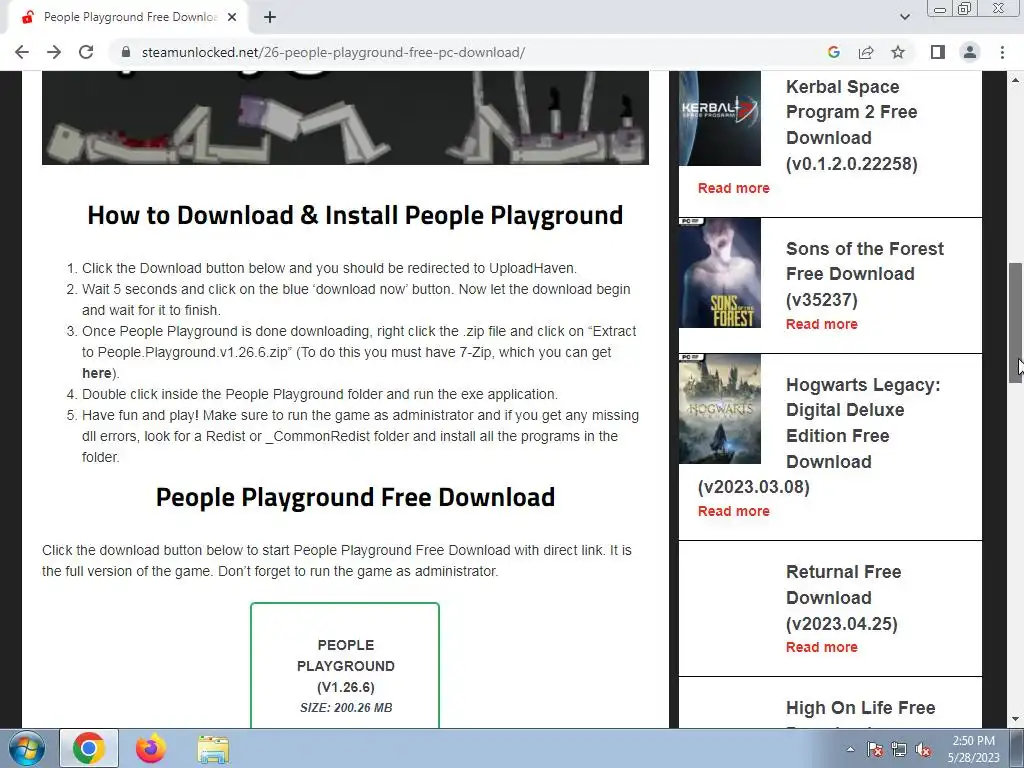Focus the address bar URL
The height and width of the screenshot is (768, 1024).
coord(333,52)
